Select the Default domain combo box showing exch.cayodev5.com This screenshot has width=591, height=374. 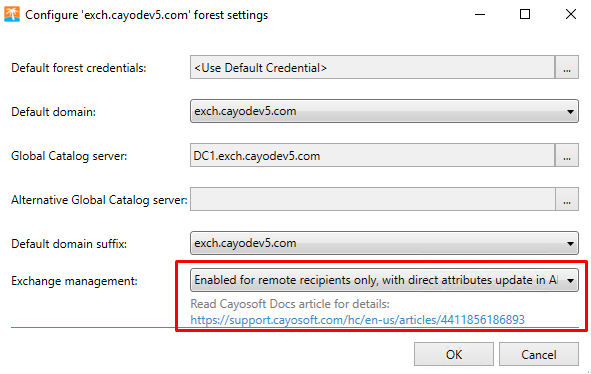[384, 111]
